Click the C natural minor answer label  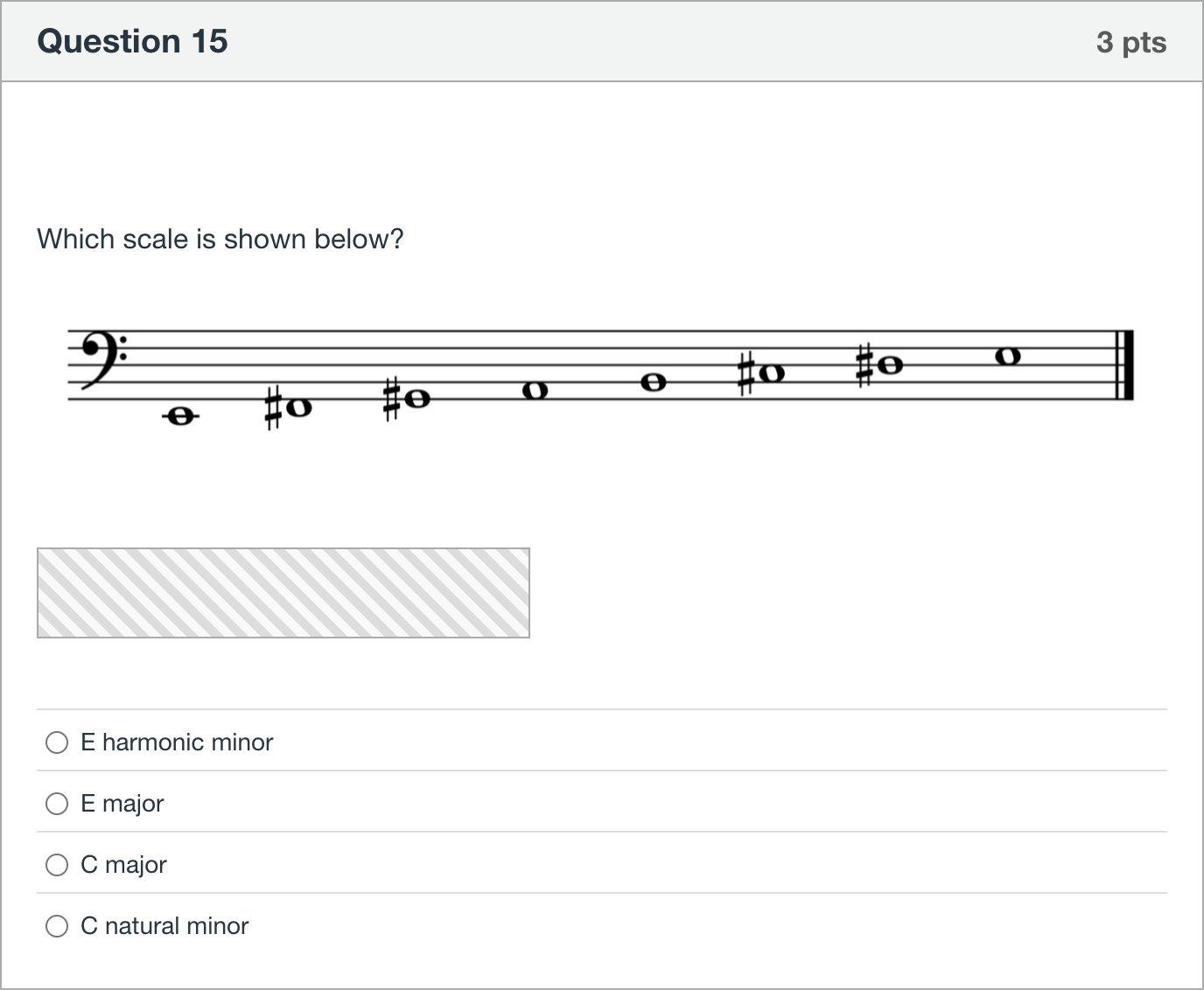(x=164, y=926)
